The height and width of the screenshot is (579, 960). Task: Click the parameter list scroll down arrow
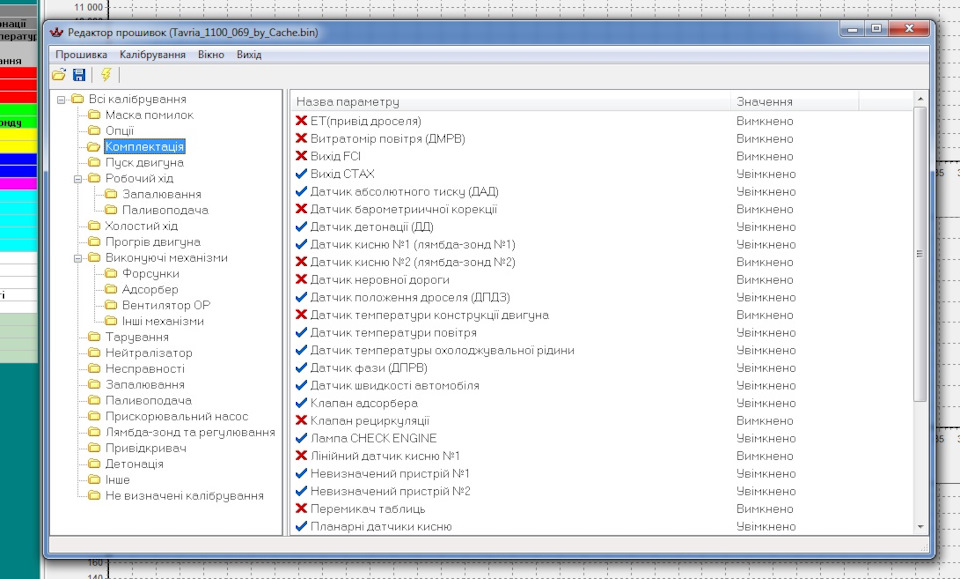[920, 526]
